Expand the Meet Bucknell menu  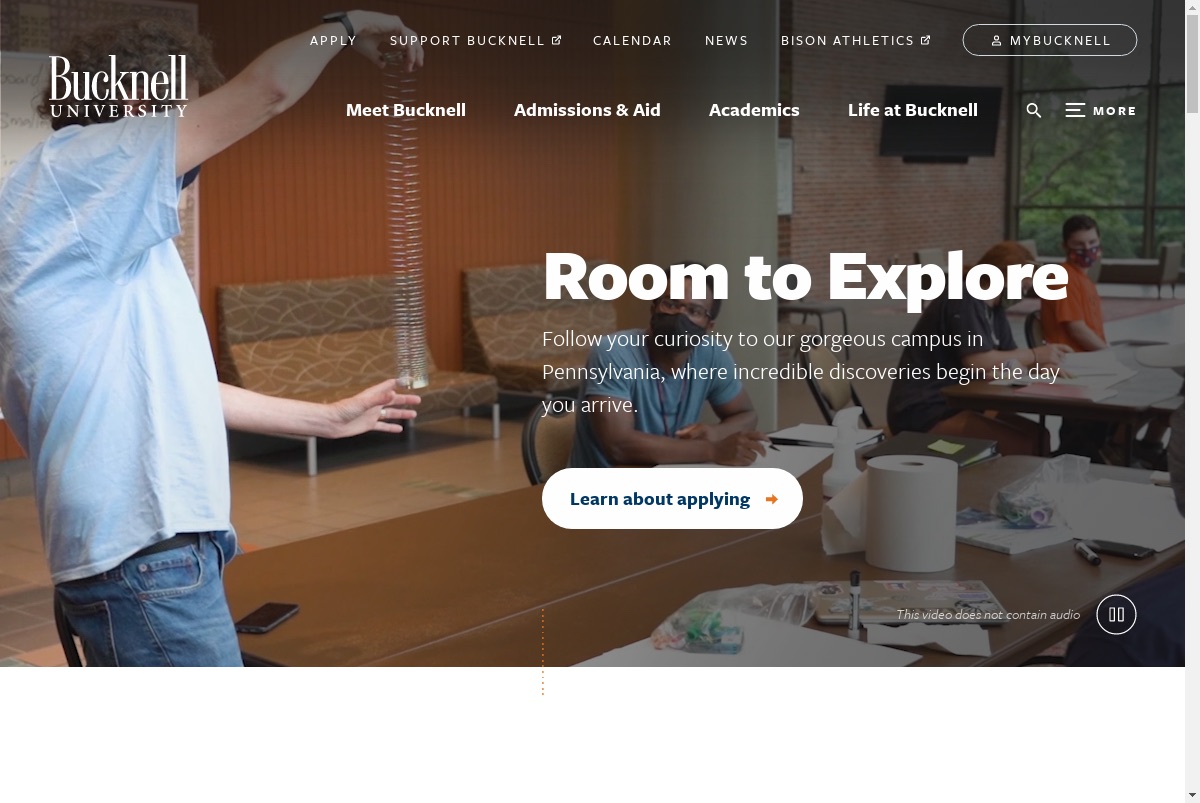click(406, 110)
